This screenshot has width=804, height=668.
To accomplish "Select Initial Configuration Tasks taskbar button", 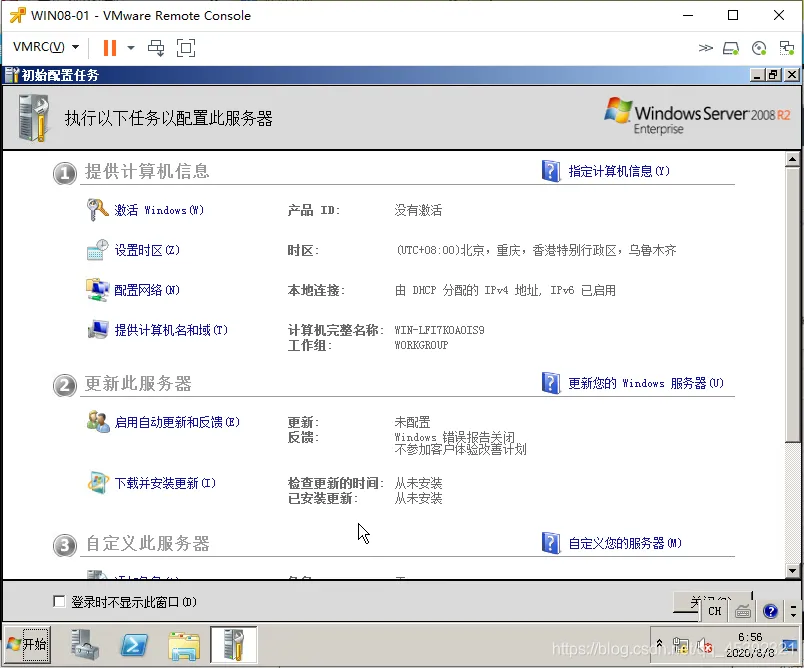I will (x=233, y=644).
